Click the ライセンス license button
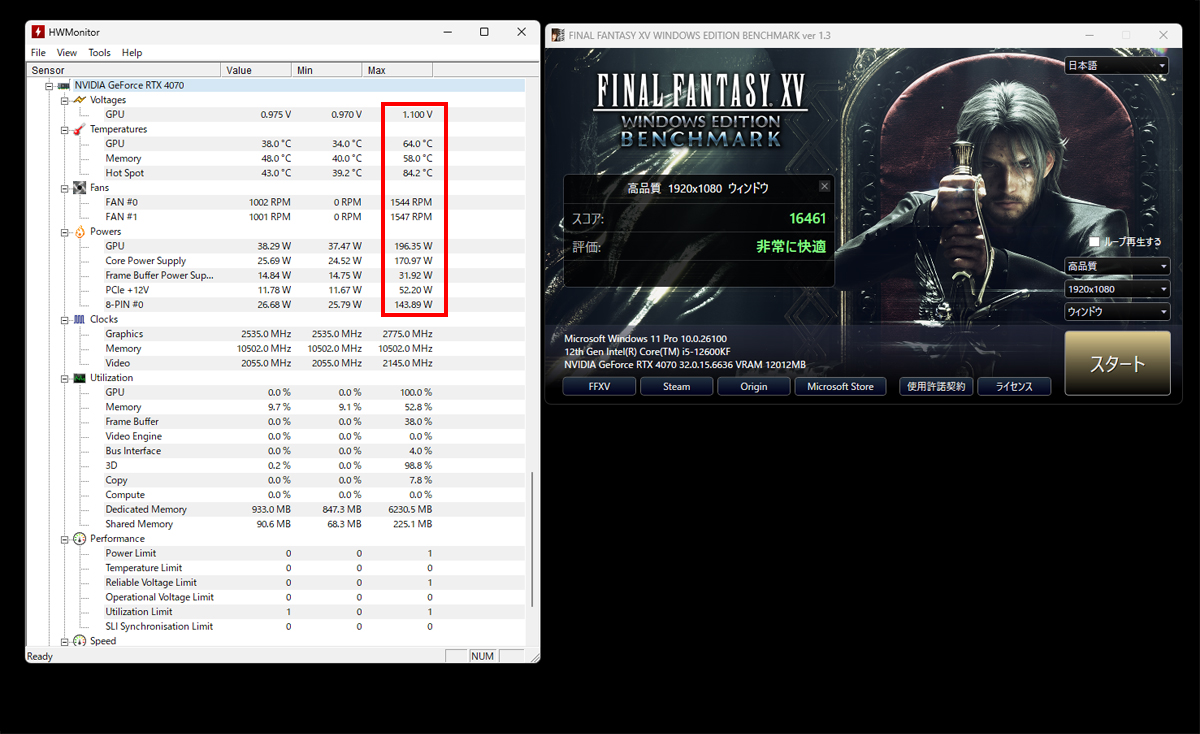The width and height of the screenshot is (1200, 734). 1014,387
